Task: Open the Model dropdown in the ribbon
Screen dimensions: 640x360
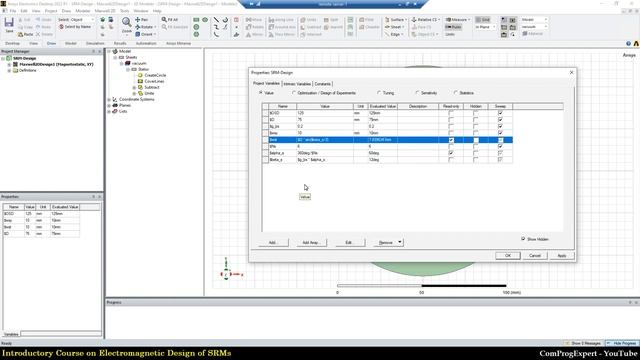Action: click(x=534, y=20)
